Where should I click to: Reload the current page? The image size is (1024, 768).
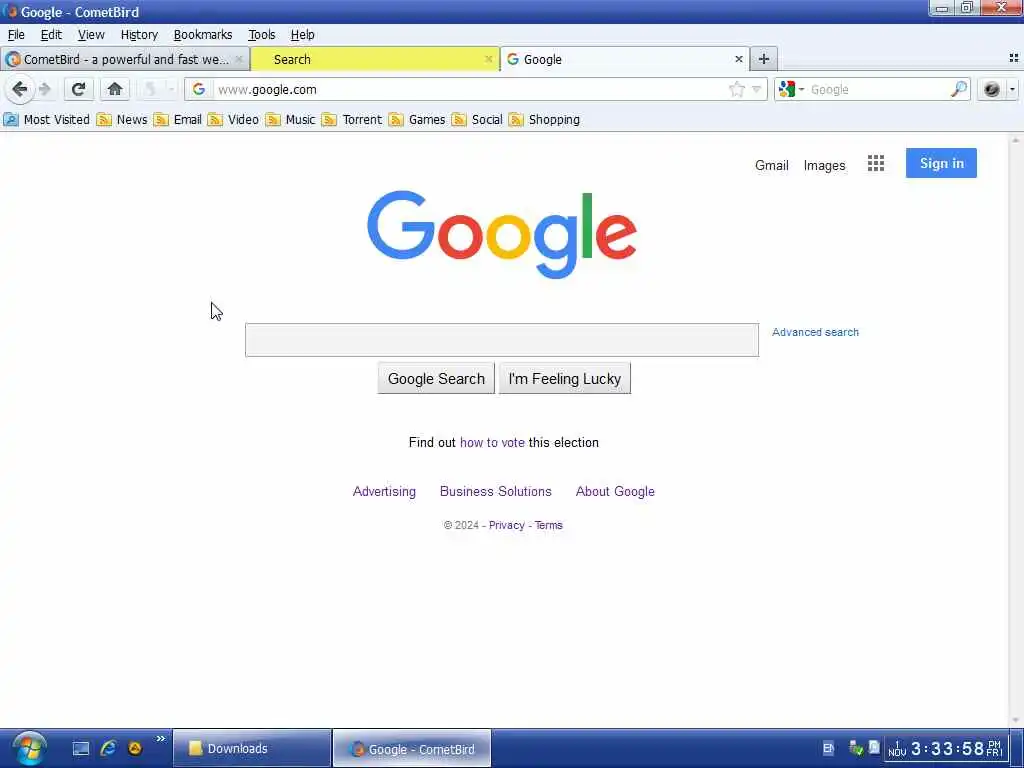[x=78, y=89]
